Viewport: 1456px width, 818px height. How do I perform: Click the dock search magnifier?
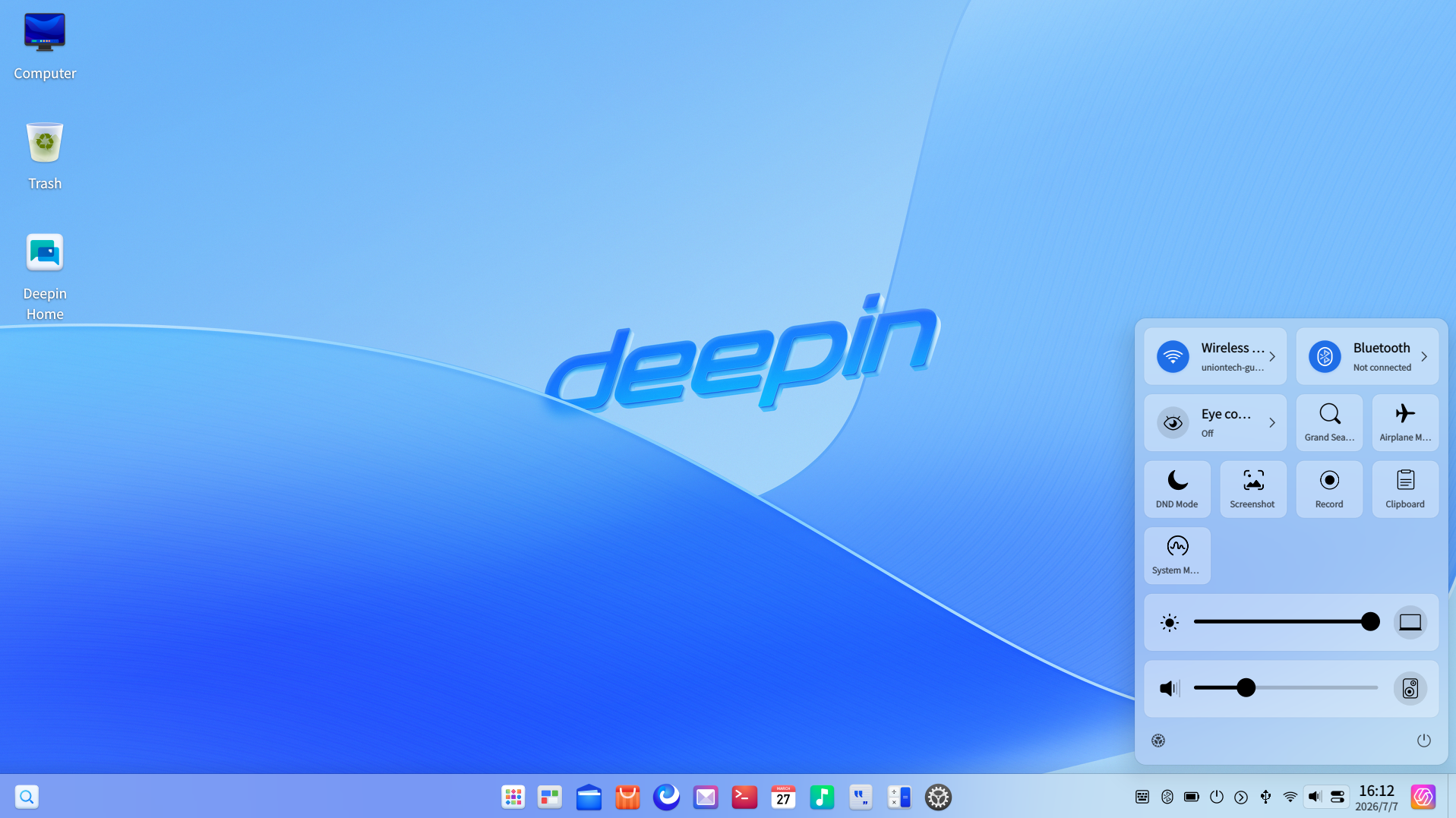coord(27,797)
